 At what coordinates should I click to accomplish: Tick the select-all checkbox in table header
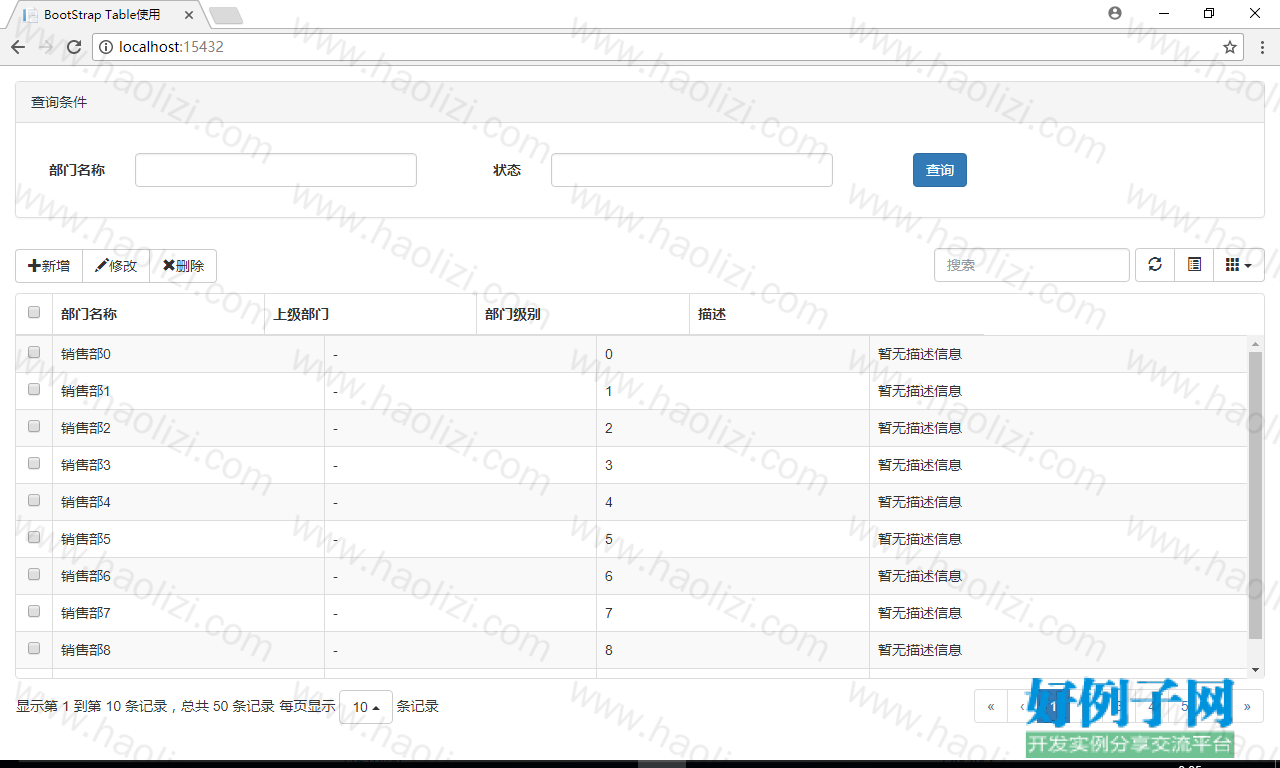point(34,312)
